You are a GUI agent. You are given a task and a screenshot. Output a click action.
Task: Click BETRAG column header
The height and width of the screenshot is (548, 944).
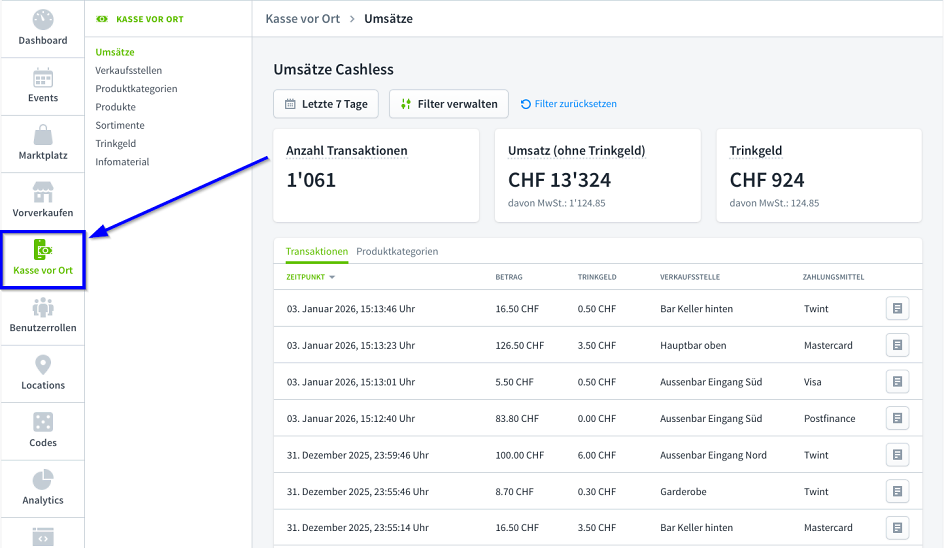[x=509, y=277]
